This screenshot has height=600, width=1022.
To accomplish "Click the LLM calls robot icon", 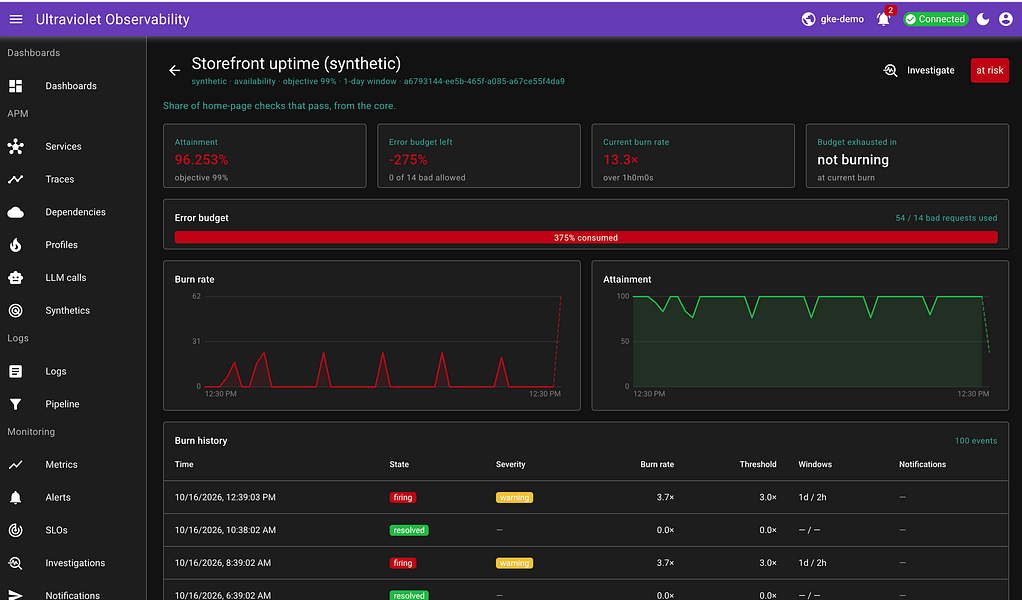I will [16, 278].
